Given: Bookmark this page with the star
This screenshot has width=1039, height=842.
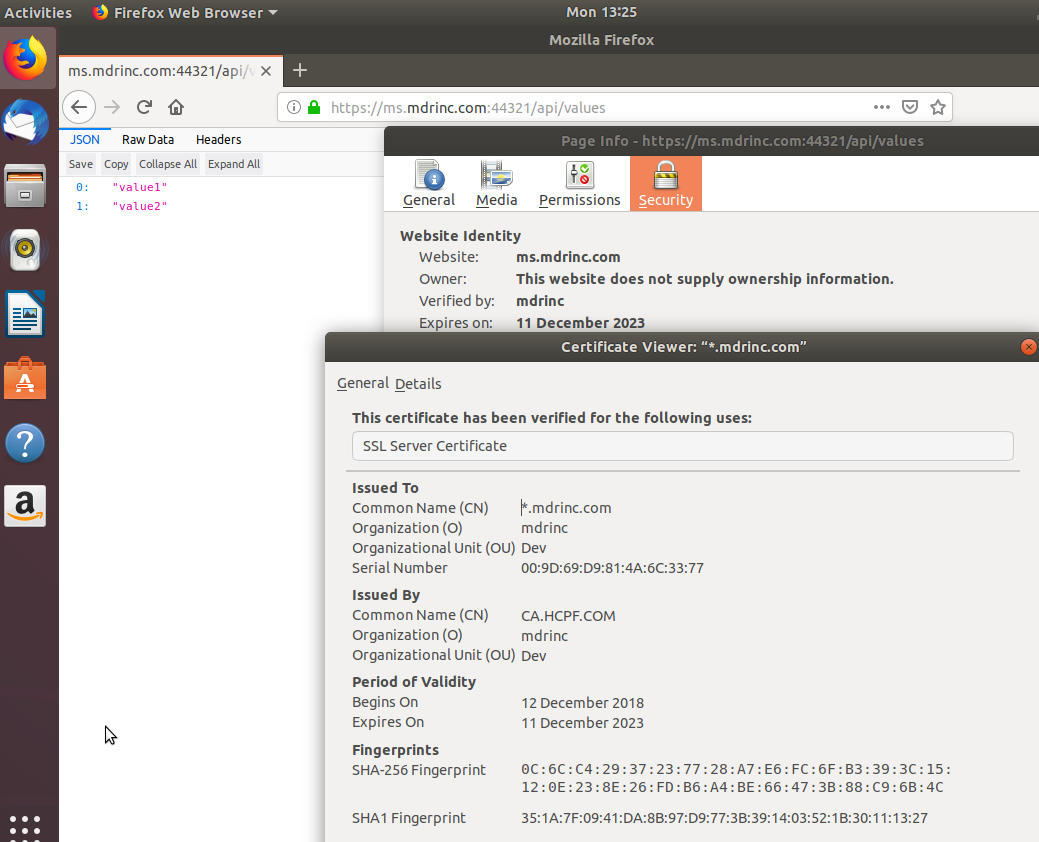Looking at the screenshot, I should click(x=938, y=107).
